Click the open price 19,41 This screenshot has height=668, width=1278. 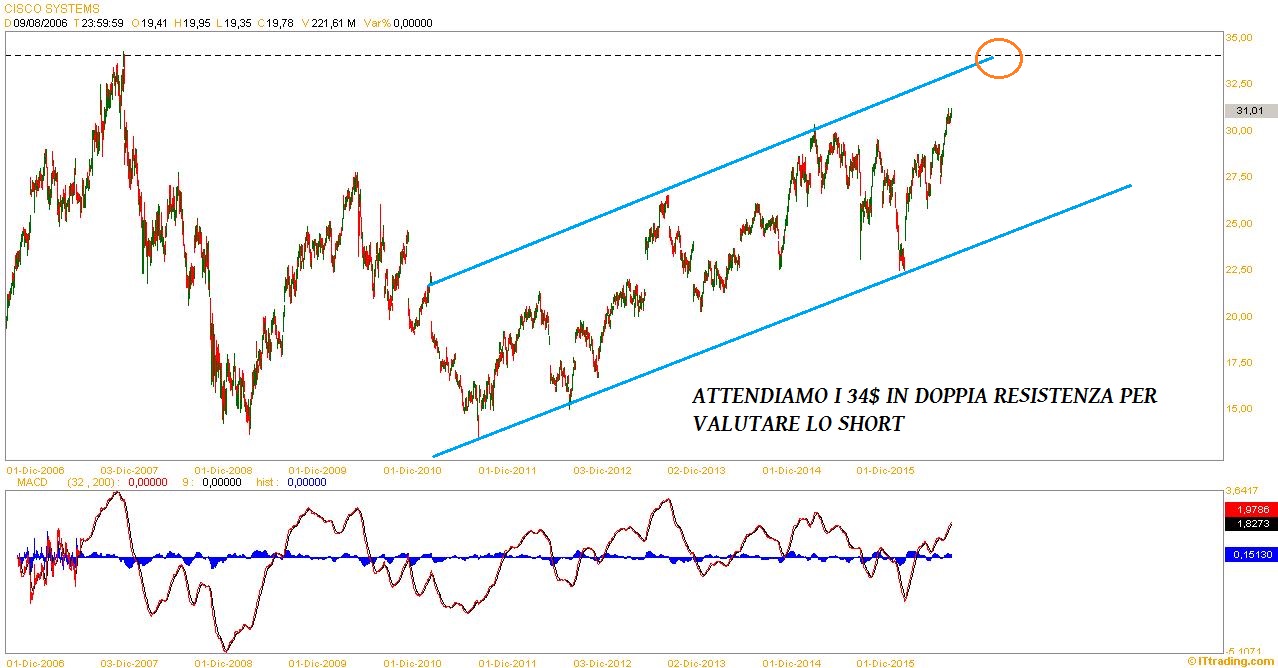click(x=155, y=22)
